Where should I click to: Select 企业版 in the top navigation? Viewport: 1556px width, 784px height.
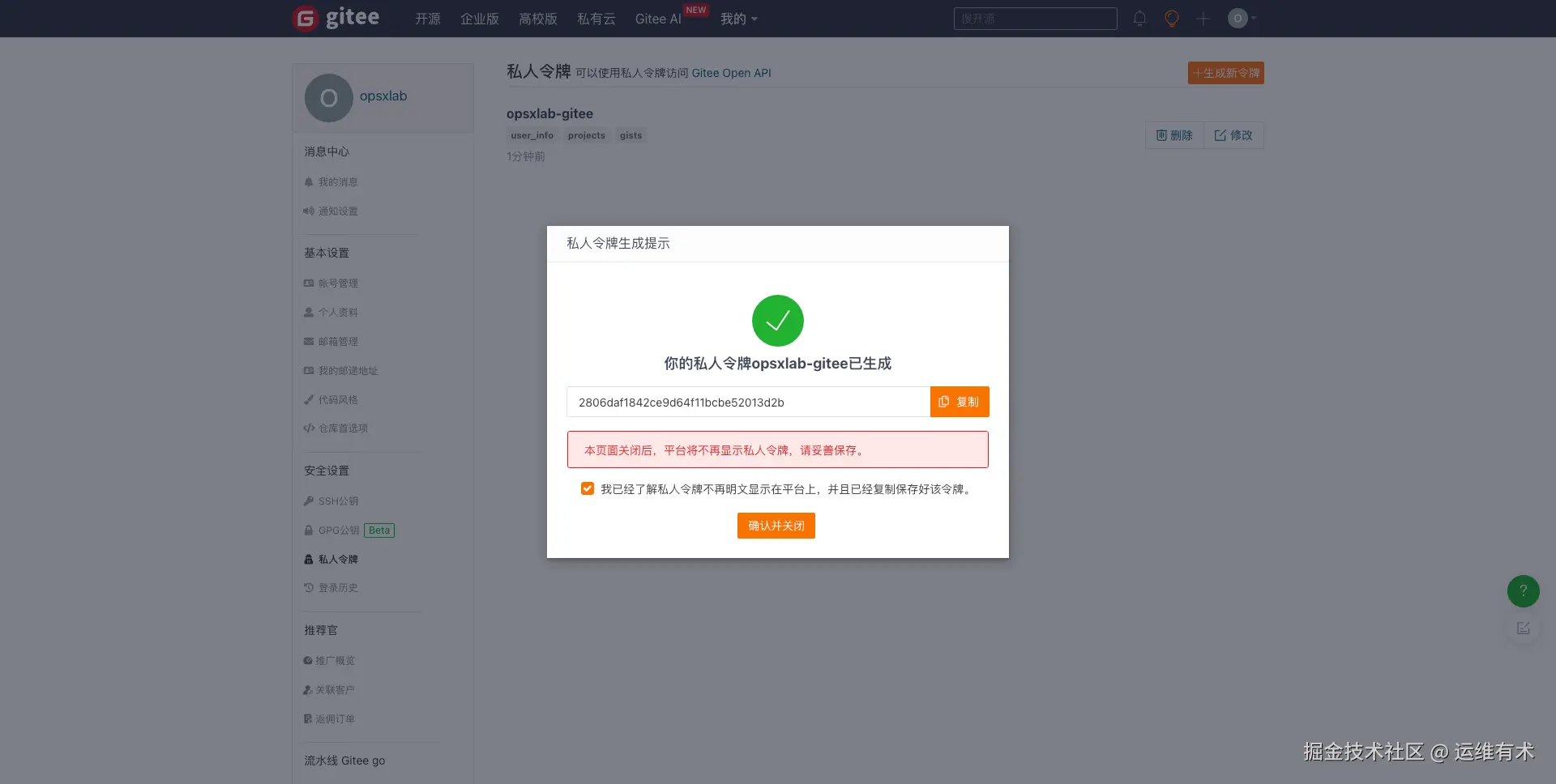click(479, 19)
